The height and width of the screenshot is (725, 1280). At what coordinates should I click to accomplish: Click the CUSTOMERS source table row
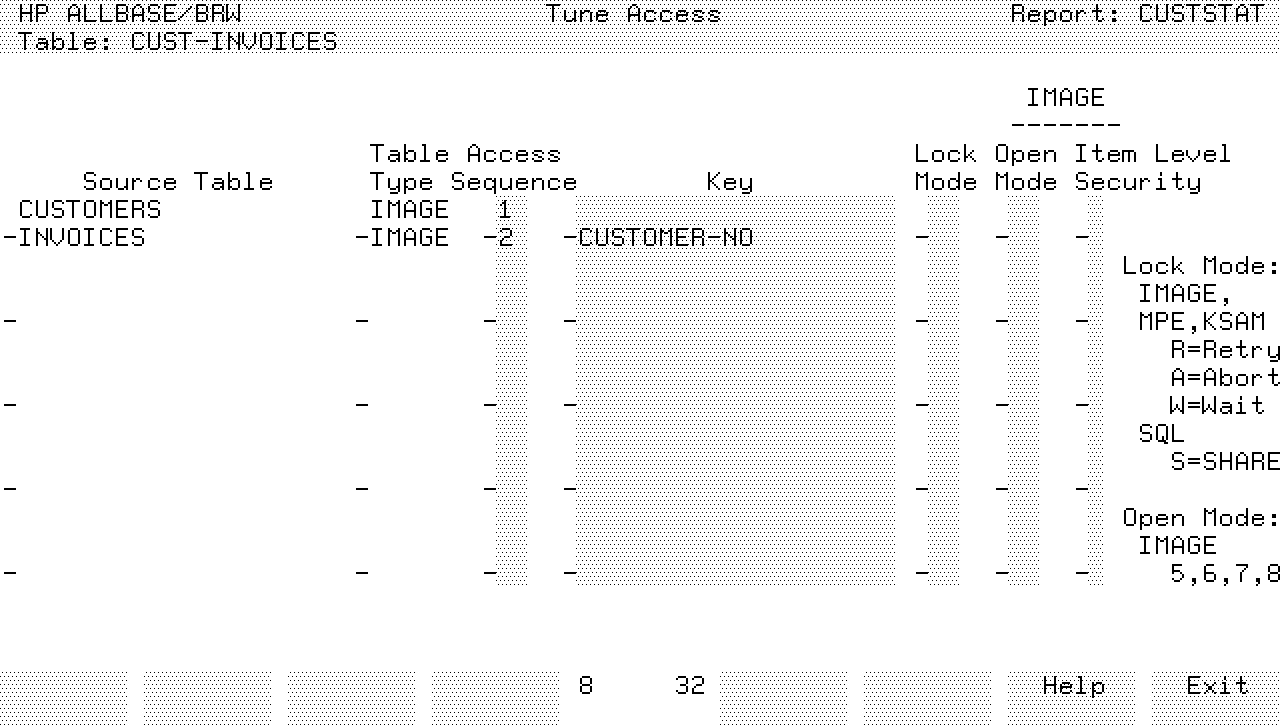90,210
